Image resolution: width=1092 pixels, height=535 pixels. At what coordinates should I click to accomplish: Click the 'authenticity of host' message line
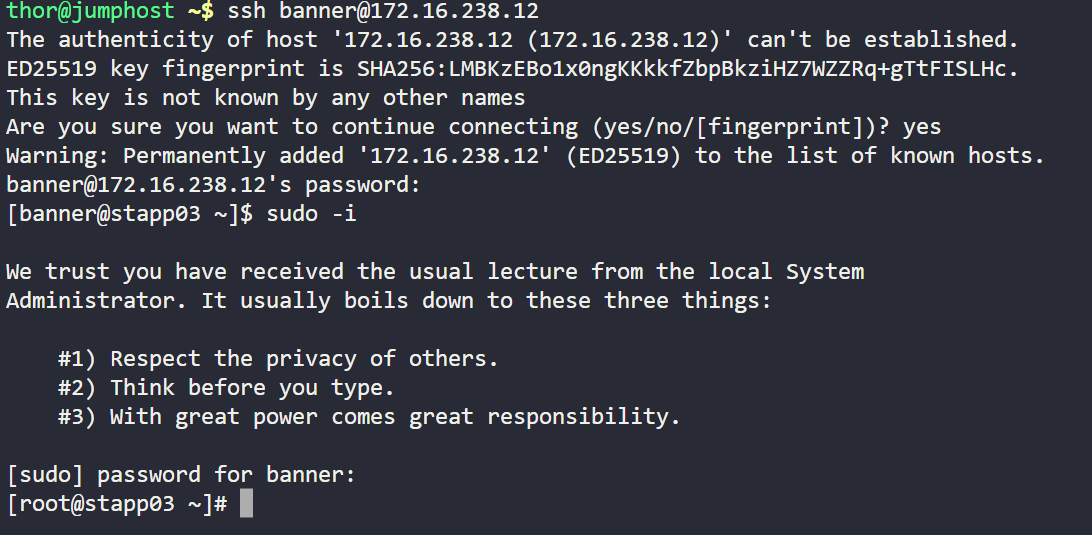pyautogui.click(x=512, y=40)
